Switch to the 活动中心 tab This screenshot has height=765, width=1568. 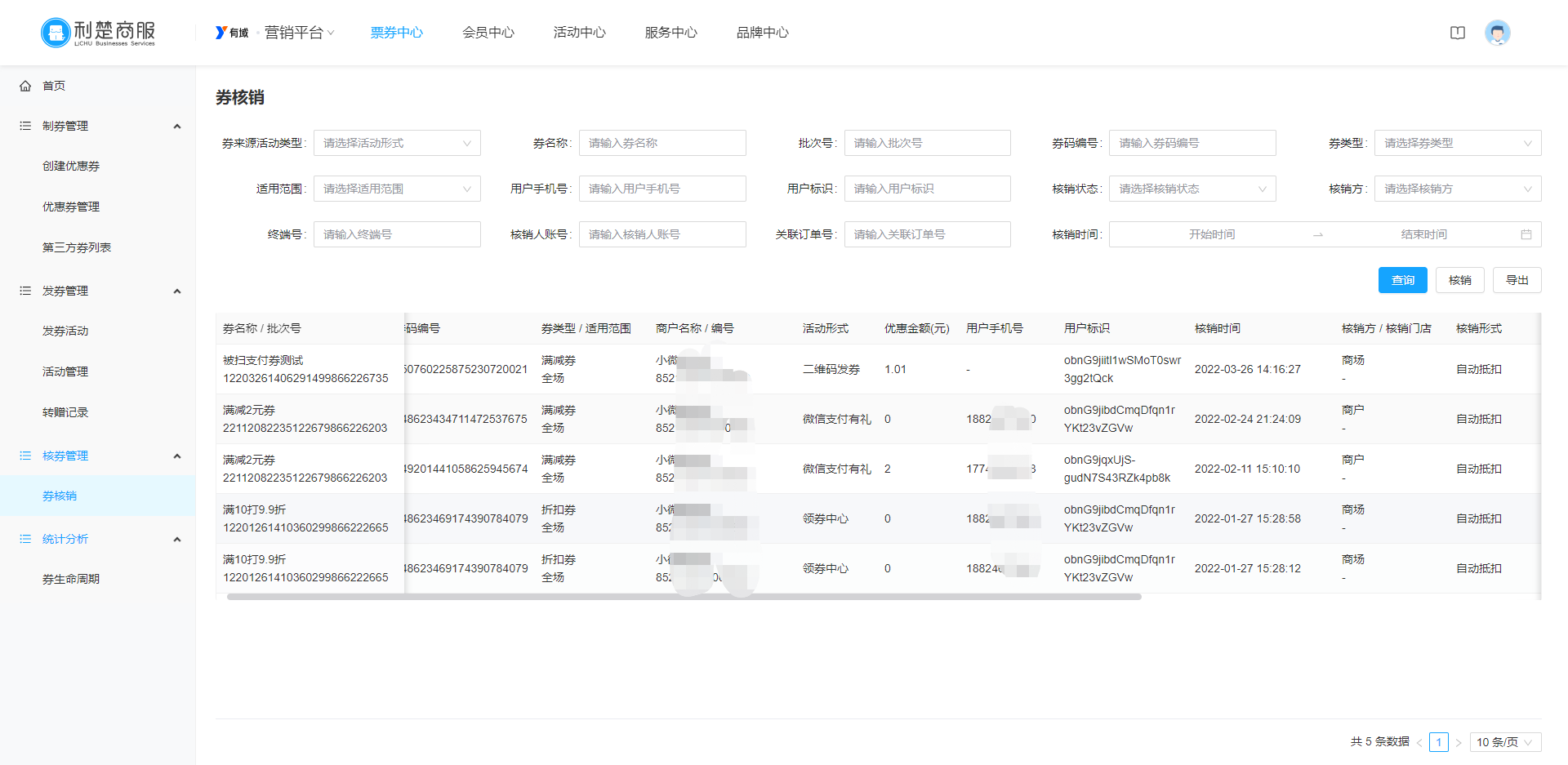tap(580, 33)
